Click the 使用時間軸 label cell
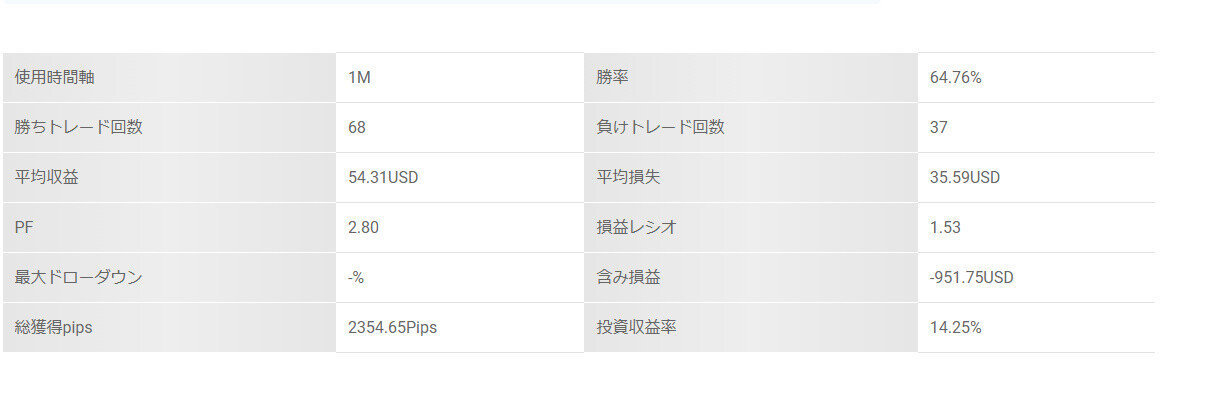 pyautogui.click(x=169, y=77)
